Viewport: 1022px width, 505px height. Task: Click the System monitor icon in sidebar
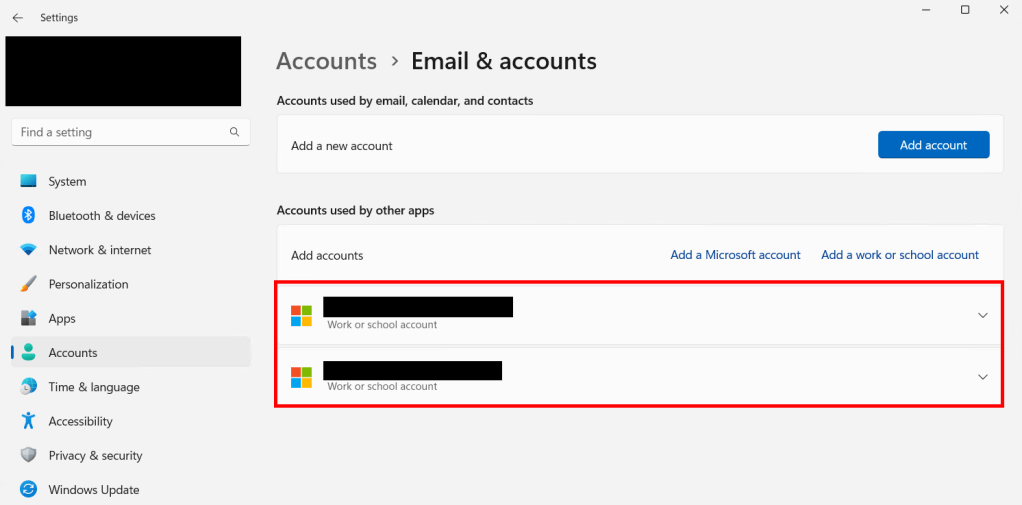[x=28, y=182]
